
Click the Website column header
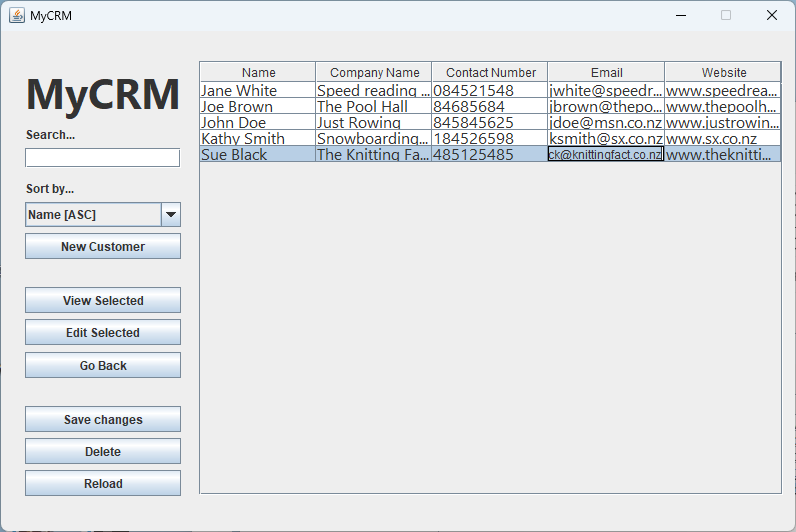tap(723, 72)
